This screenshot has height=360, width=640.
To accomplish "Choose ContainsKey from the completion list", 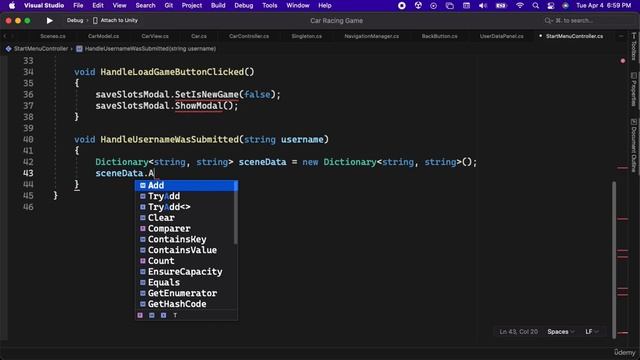I will tap(185, 239).
